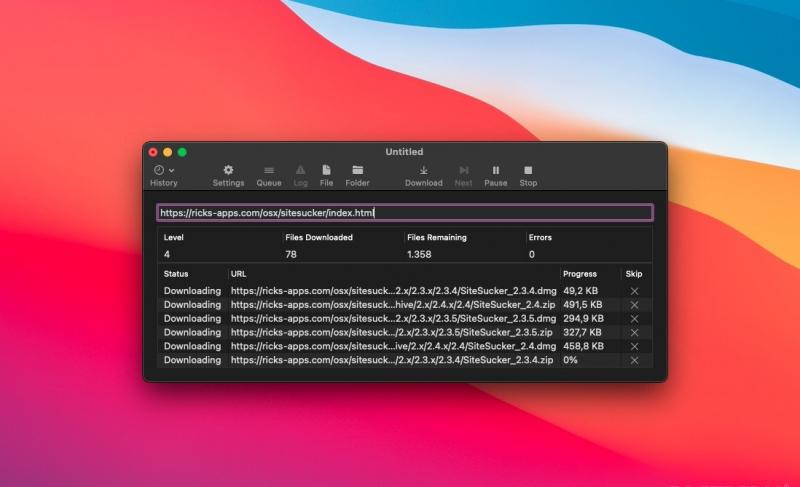Viewport: 800px width, 487px height.
Task: Click the Errors value 0
Action: point(532,254)
